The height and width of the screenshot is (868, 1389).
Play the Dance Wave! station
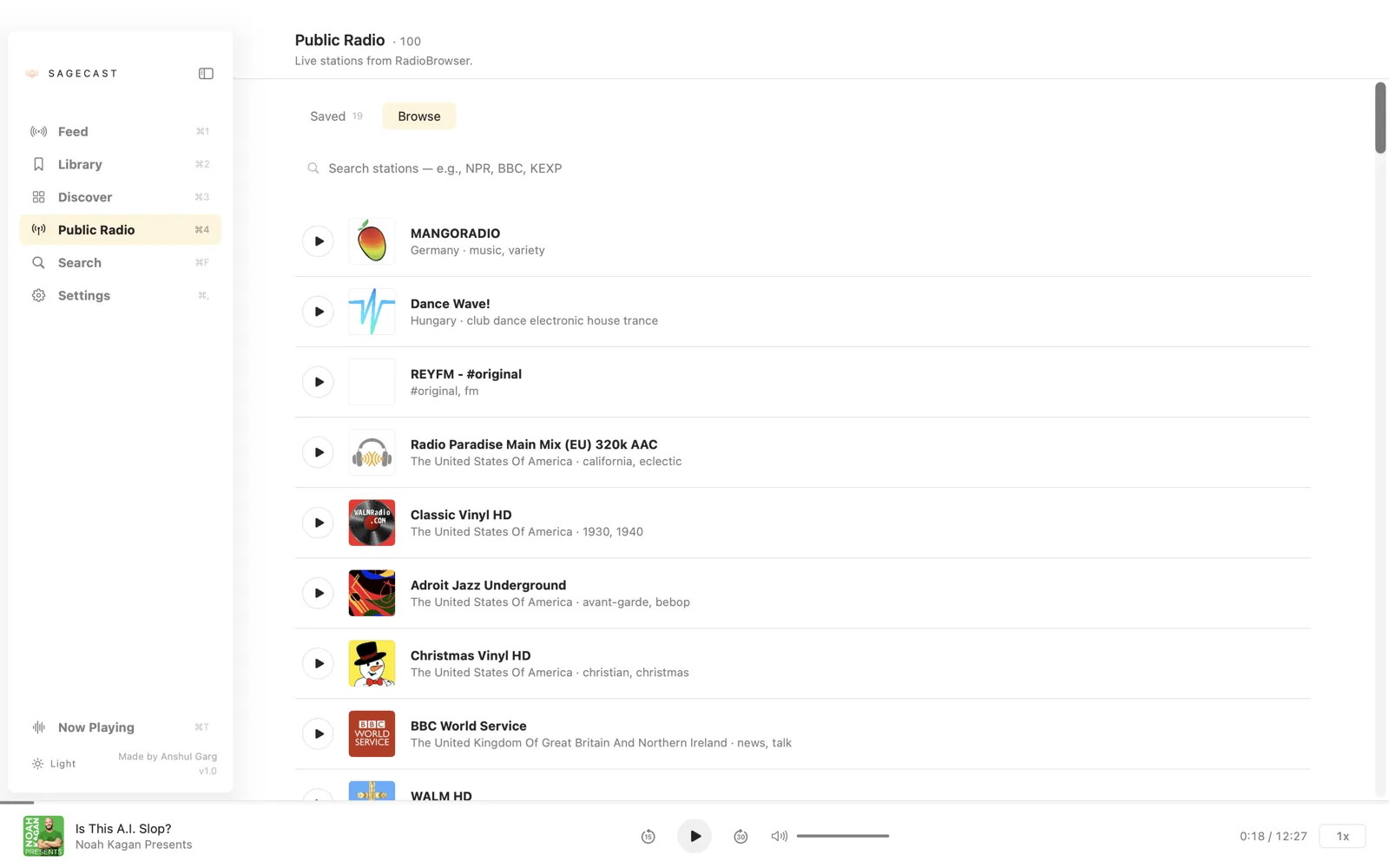point(318,311)
